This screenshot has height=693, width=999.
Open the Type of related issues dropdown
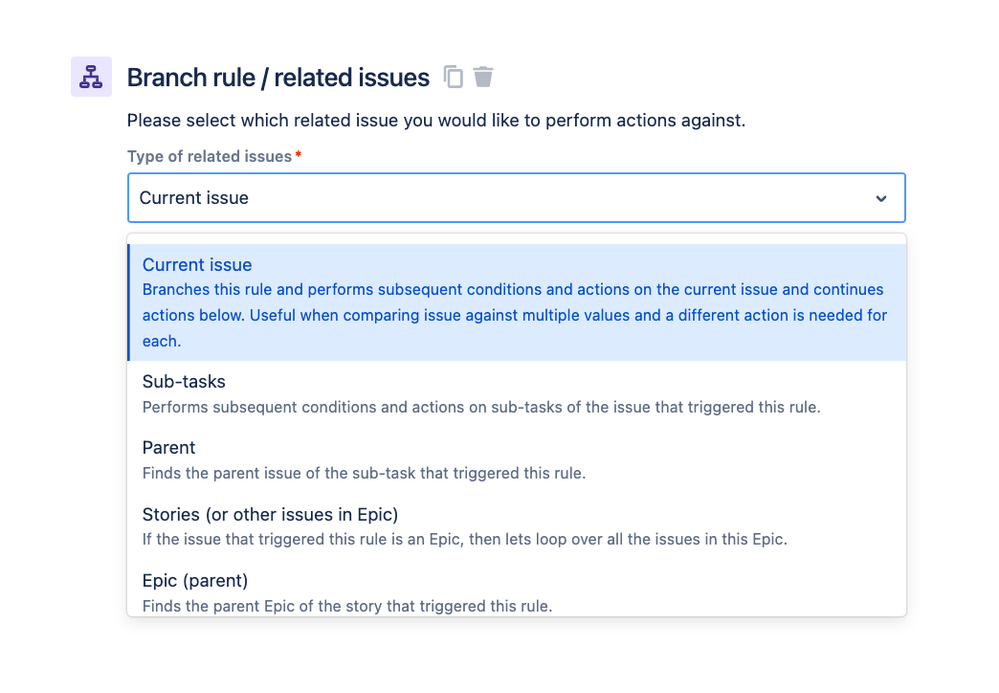515,197
